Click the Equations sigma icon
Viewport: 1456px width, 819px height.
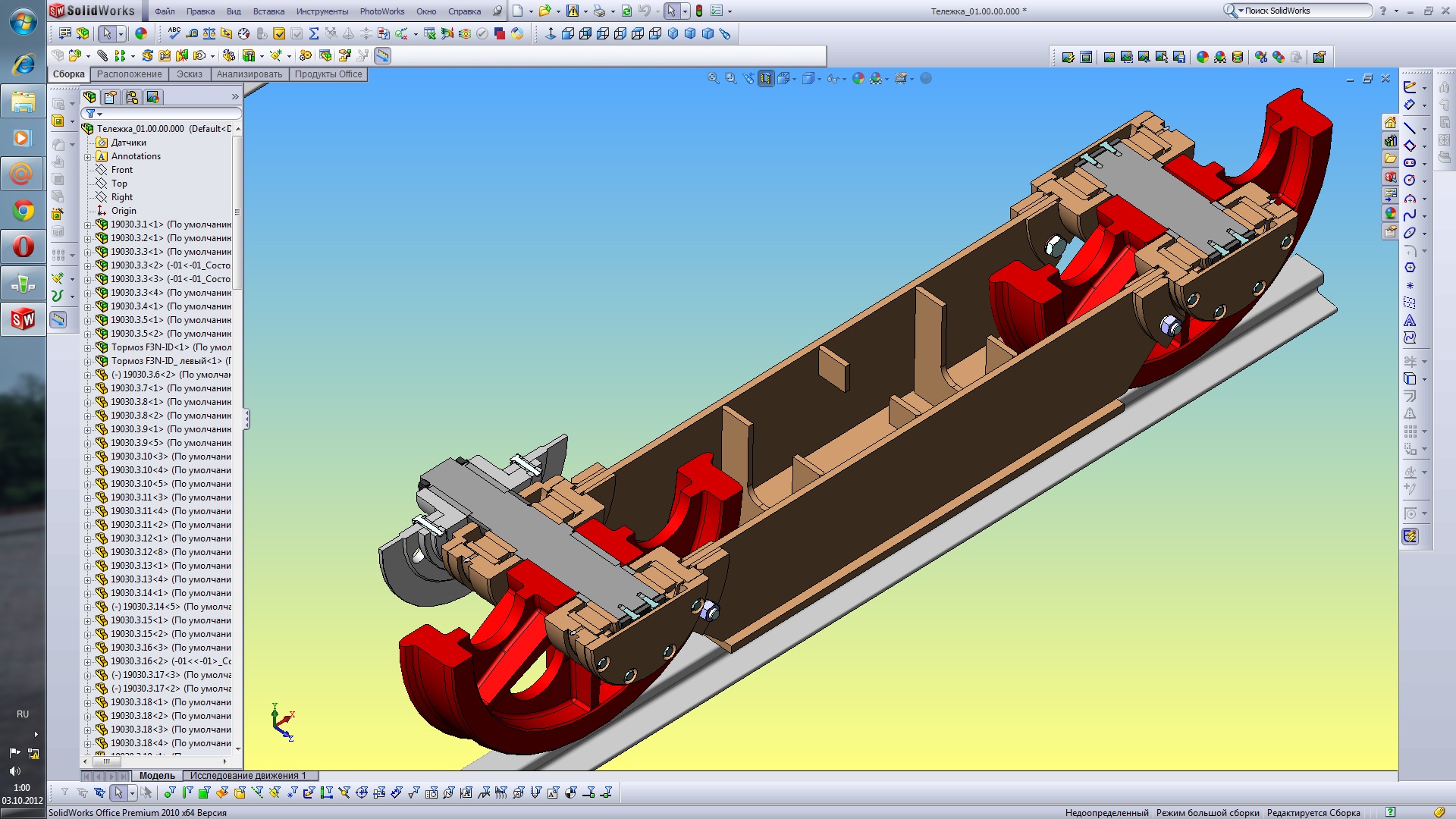click(314, 33)
